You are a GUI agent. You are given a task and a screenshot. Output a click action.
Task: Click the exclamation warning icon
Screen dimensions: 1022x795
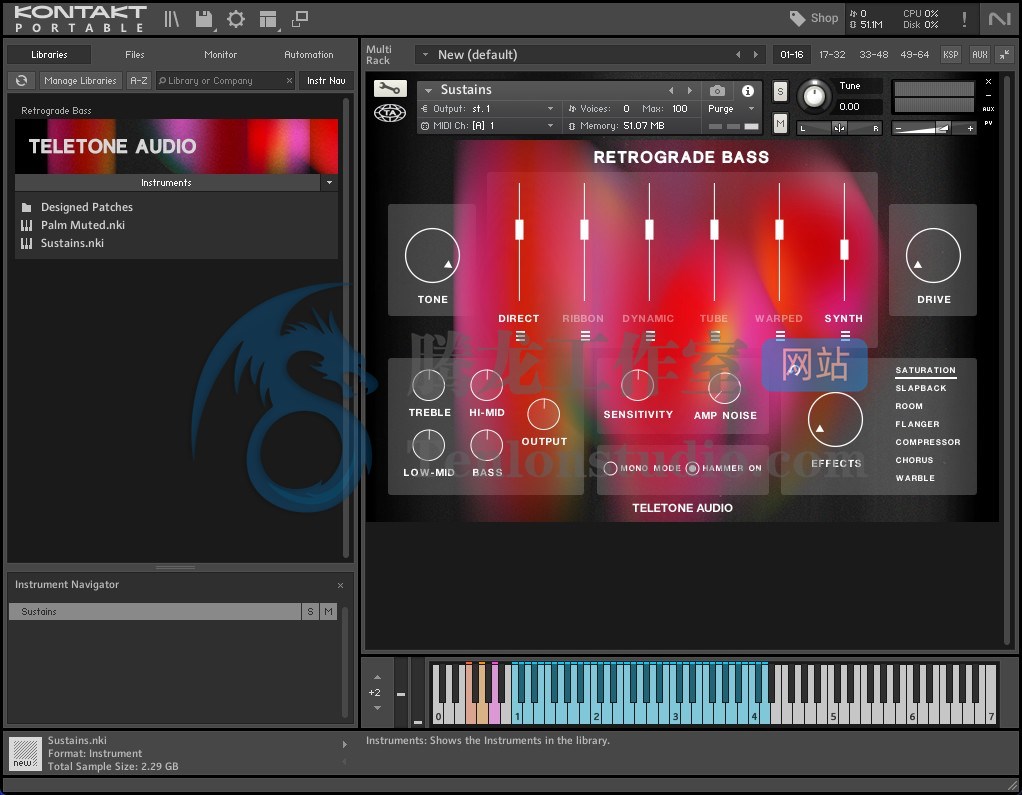[x=964, y=19]
